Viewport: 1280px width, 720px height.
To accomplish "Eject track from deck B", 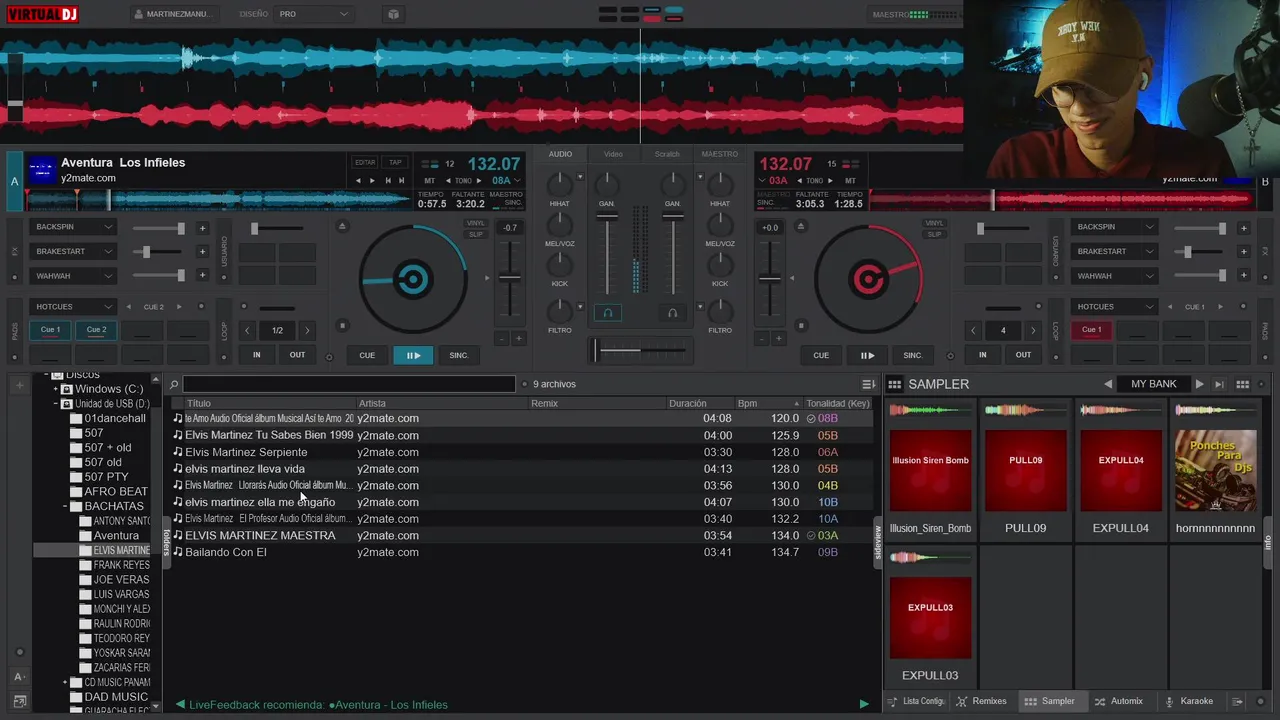I will [800, 226].
